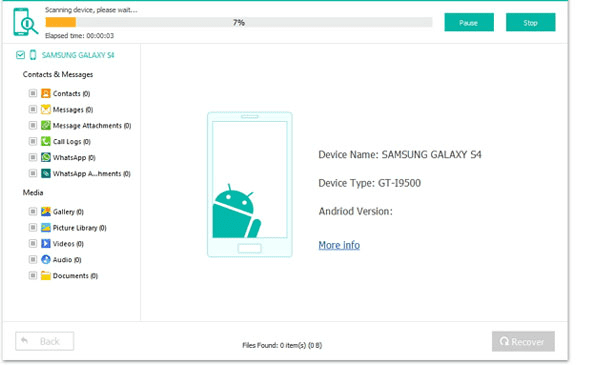The width and height of the screenshot is (600, 365).
Task: Check the WhatsApp Attachments checkbox
Action: (x=33, y=173)
